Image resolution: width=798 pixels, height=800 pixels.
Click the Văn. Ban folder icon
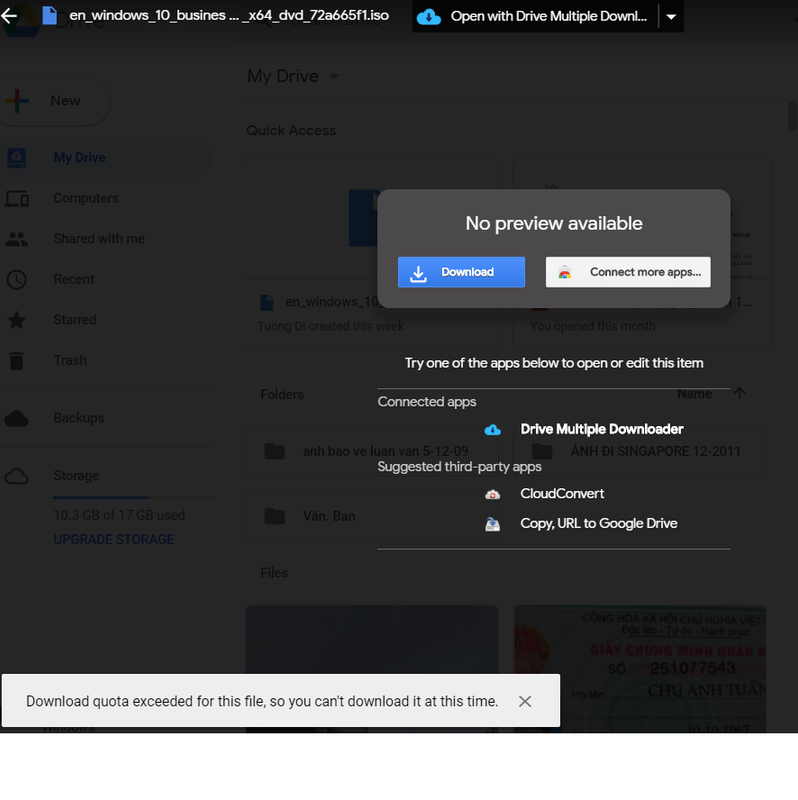pos(275,516)
